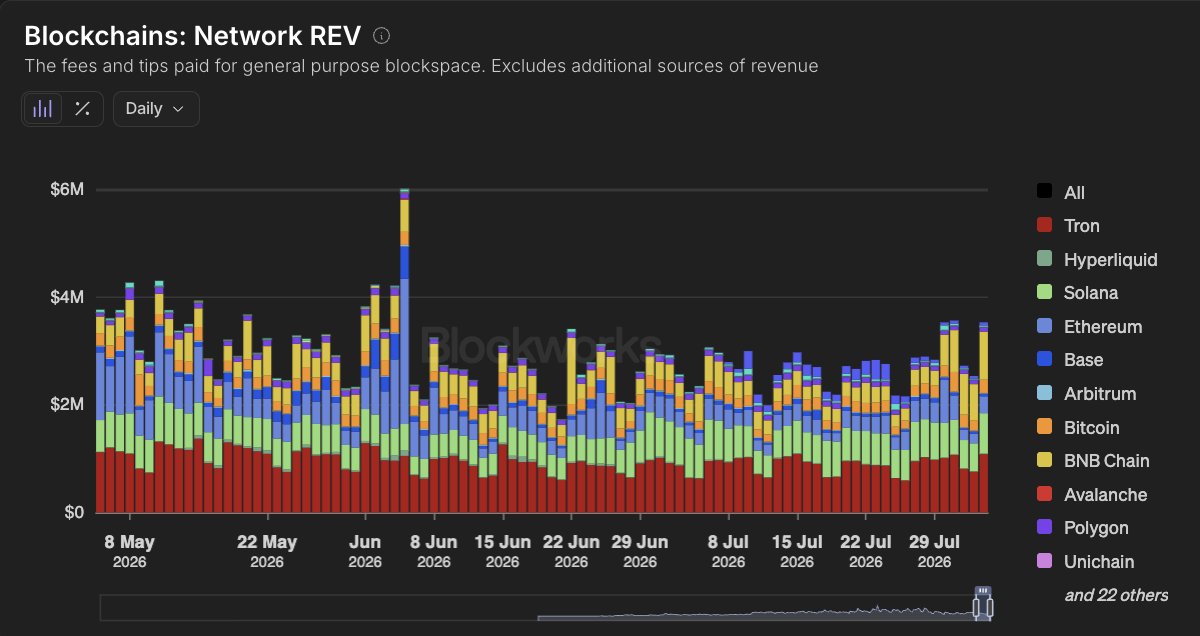Select the Ethereum legend label
This screenshot has height=636, width=1200.
tap(1103, 327)
